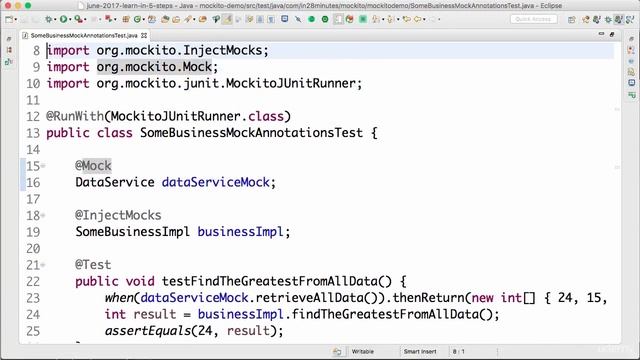The image size is (640, 360).
Task: Click the Search flashlight toolbar icon
Action: (188, 19)
